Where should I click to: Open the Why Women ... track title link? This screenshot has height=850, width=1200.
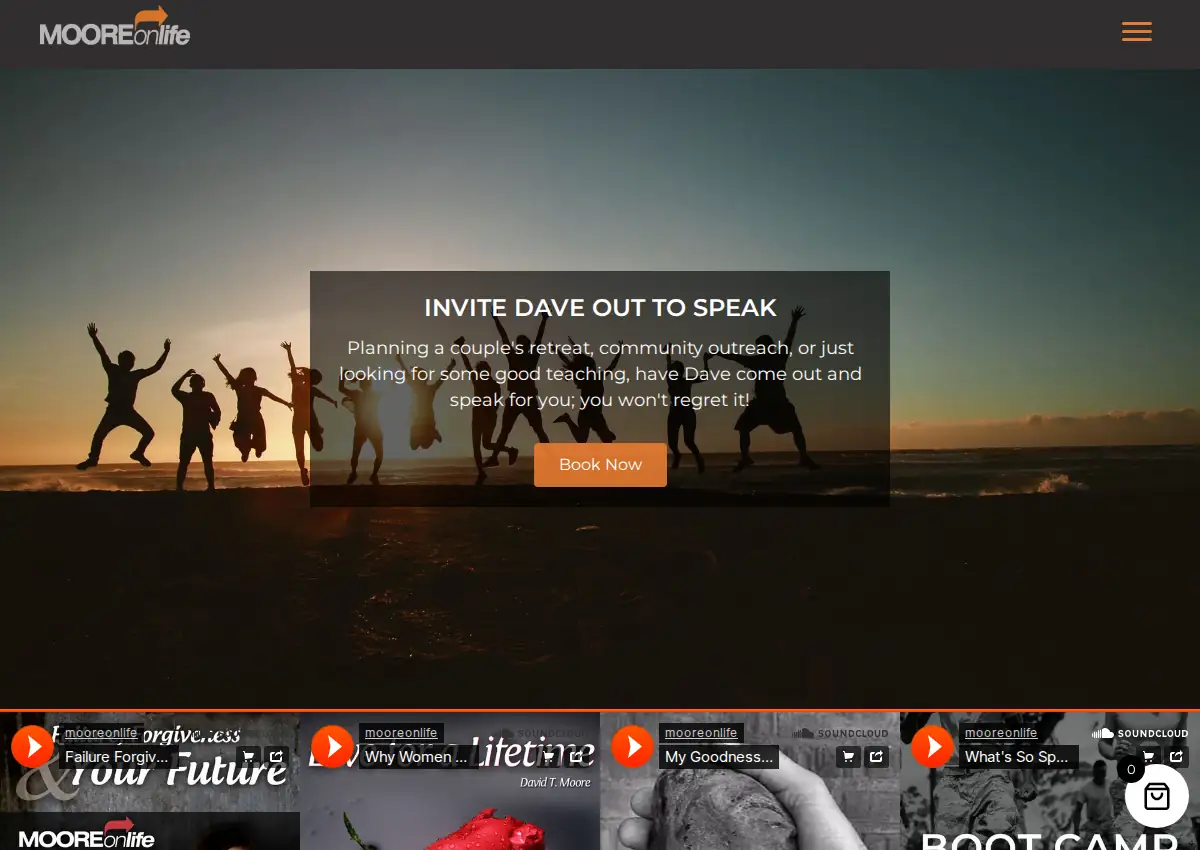(416, 757)
